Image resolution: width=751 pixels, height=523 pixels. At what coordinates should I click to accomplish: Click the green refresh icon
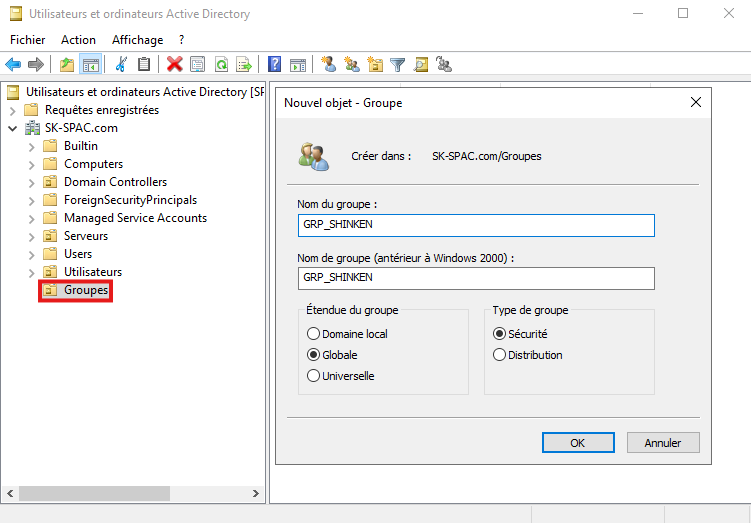pos(221,64)
